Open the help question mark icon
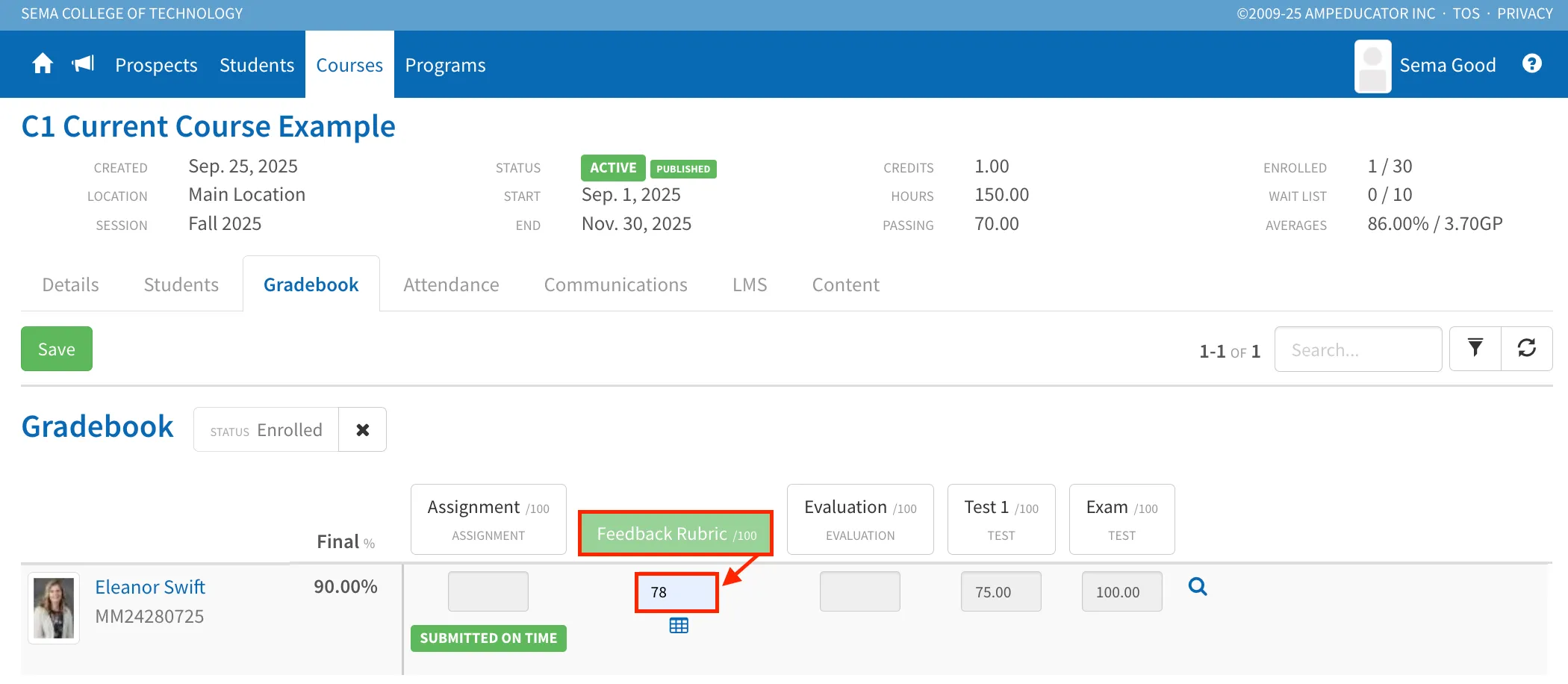1568x684 pixels. click(x=1531, y=64)
